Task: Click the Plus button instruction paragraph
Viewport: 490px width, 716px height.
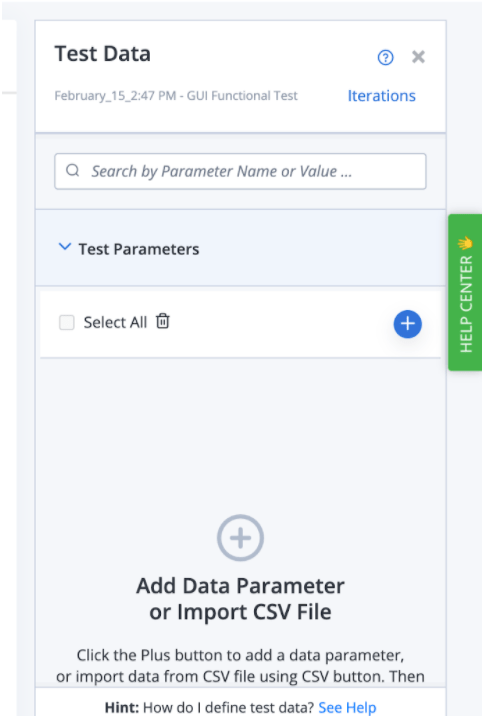Action: (240, 665)
